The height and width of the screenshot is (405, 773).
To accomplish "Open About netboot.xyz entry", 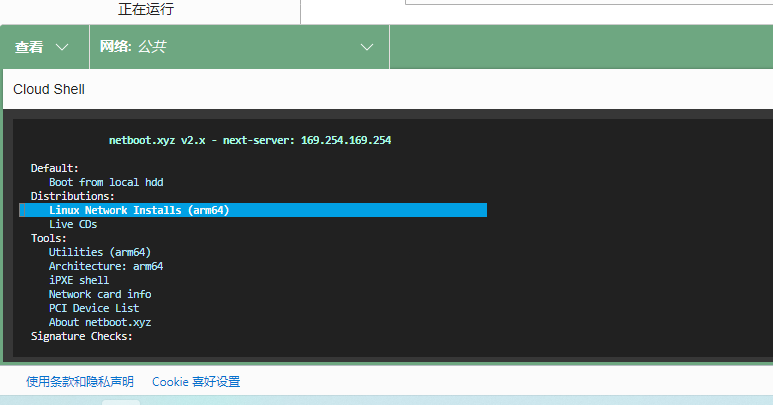I will (x=100, y=322).
